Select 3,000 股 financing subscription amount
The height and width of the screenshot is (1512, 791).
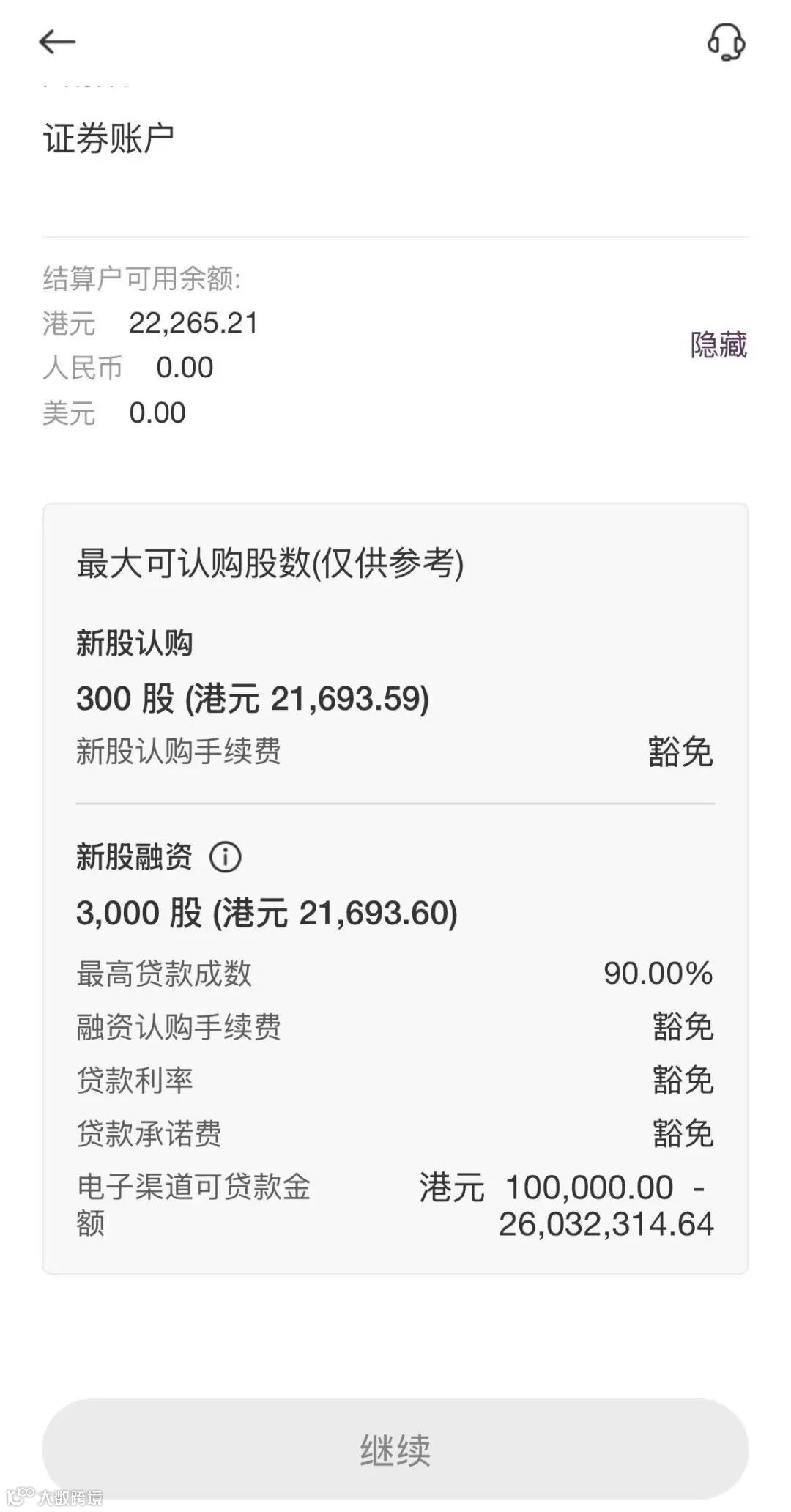[267, 913]
